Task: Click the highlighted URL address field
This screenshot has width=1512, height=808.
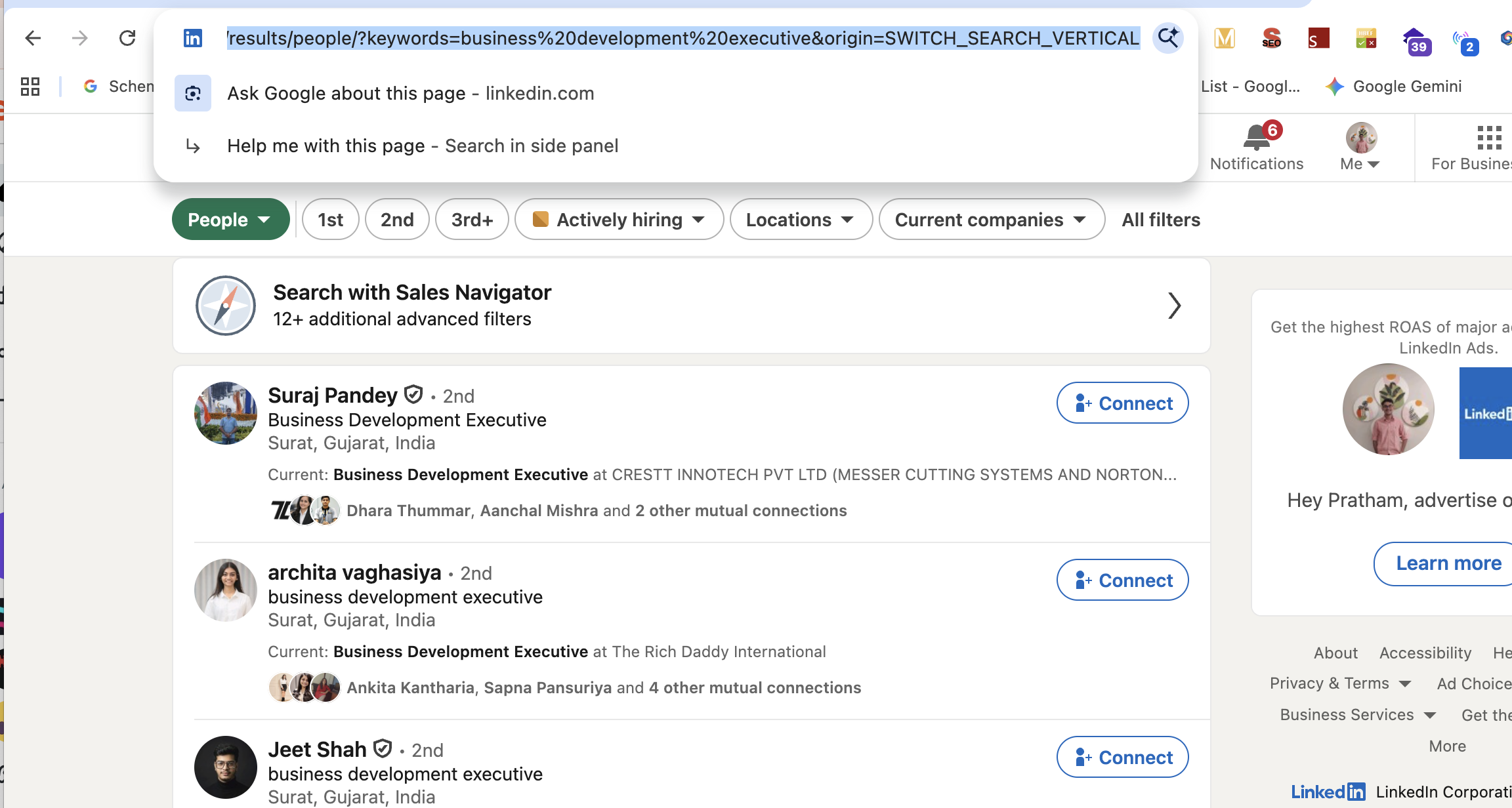Action: [682, 38]
